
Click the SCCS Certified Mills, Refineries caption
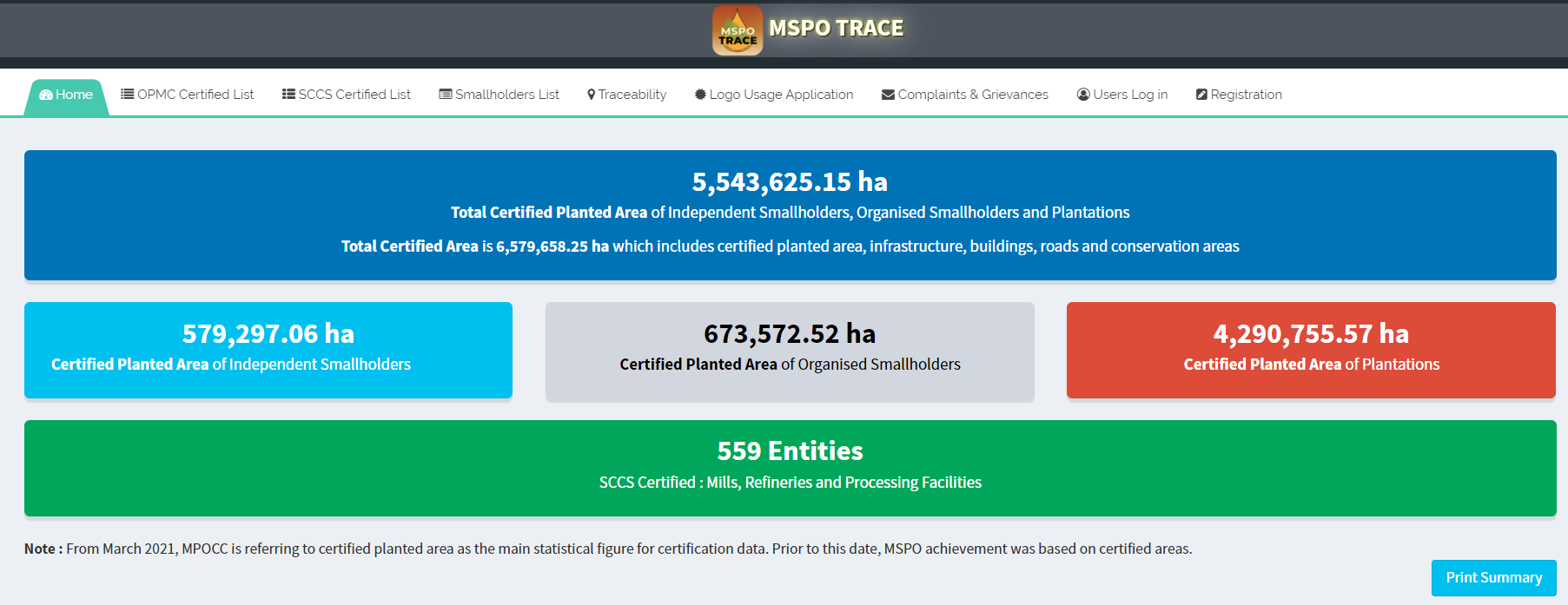pos(790,483)
